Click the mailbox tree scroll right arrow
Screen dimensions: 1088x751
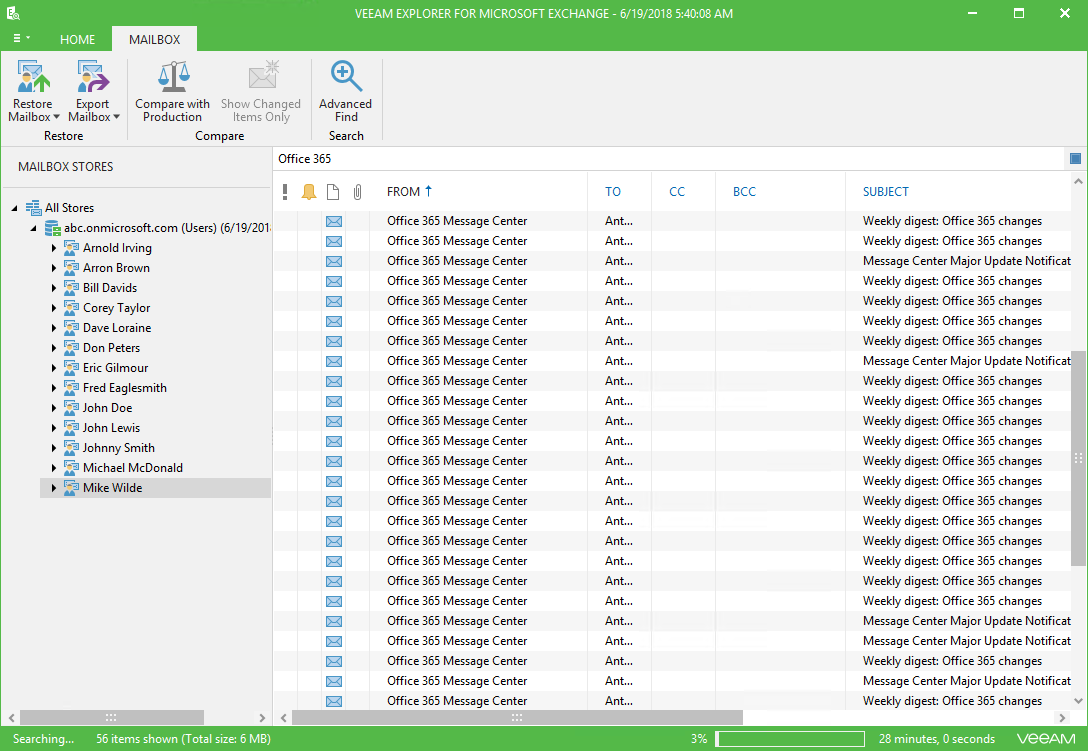pyautogui.click(x=262, y=718)
